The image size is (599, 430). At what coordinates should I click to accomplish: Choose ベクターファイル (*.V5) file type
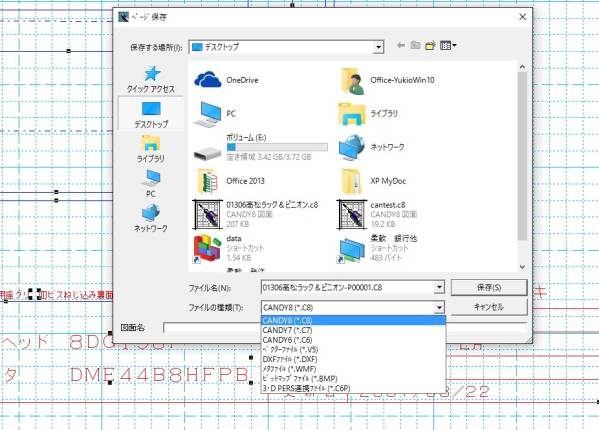353,349
